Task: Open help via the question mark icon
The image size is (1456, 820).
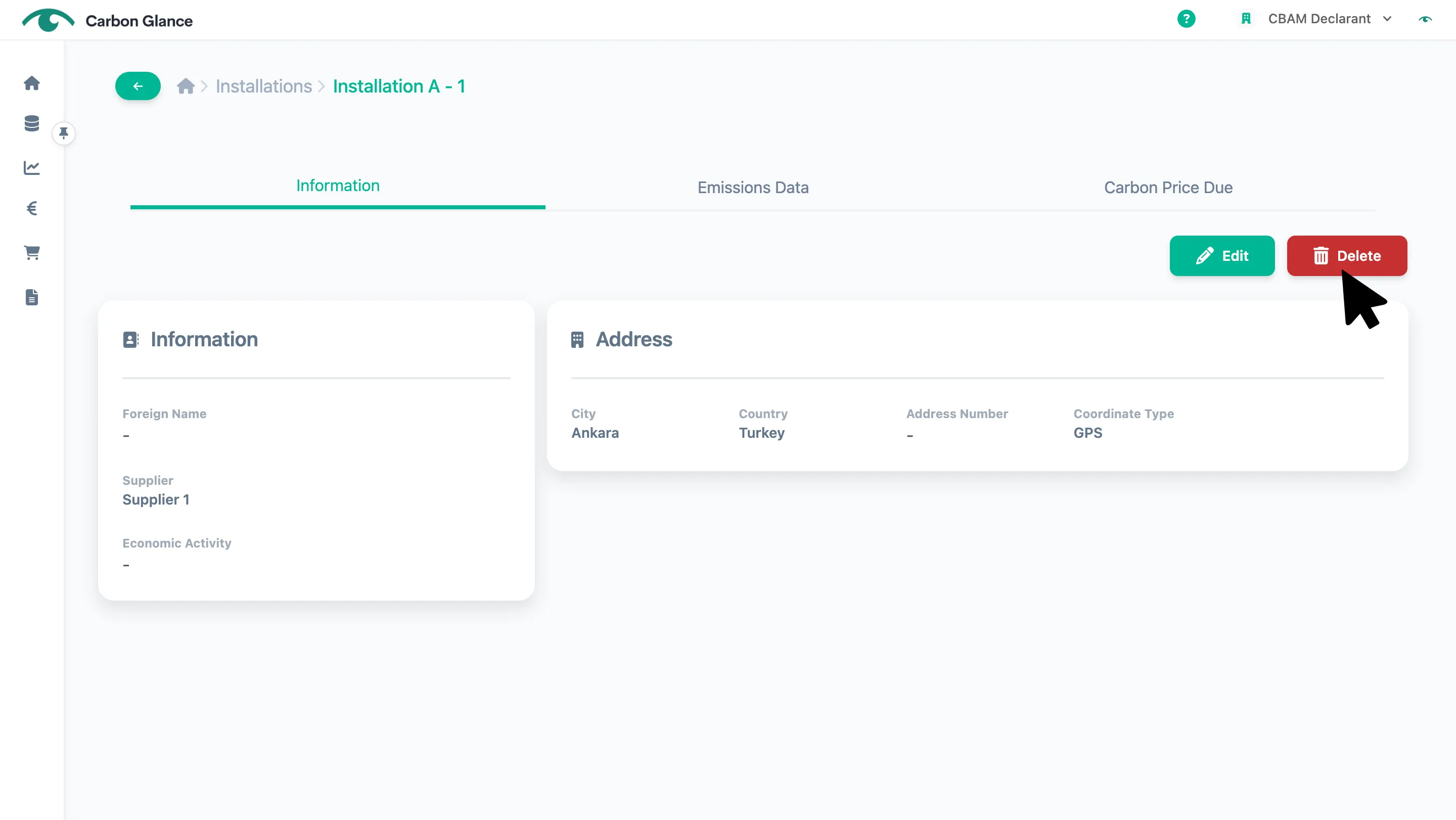Action: [x=1186, y=19]
